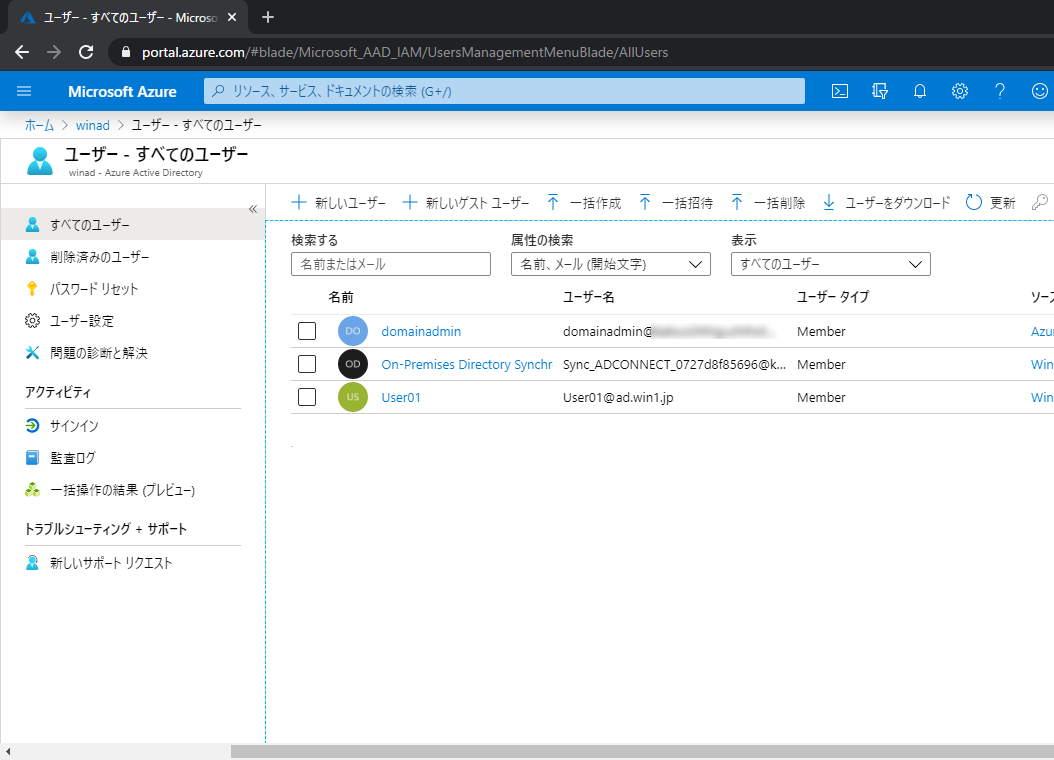Open the 表示 すべてのユーザー dropdown
The width and height of the screenshot is (1054, 760).
tap(831, 264)
